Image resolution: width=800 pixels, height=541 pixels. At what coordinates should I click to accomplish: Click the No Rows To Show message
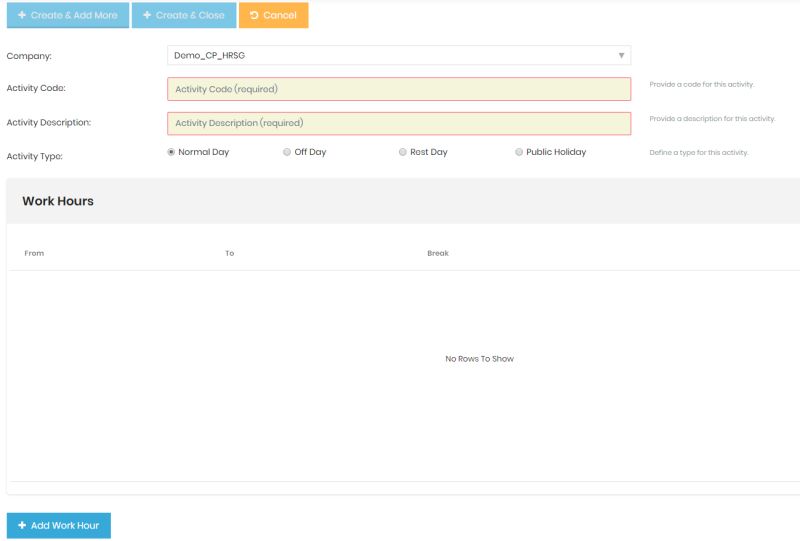point(479,359)
